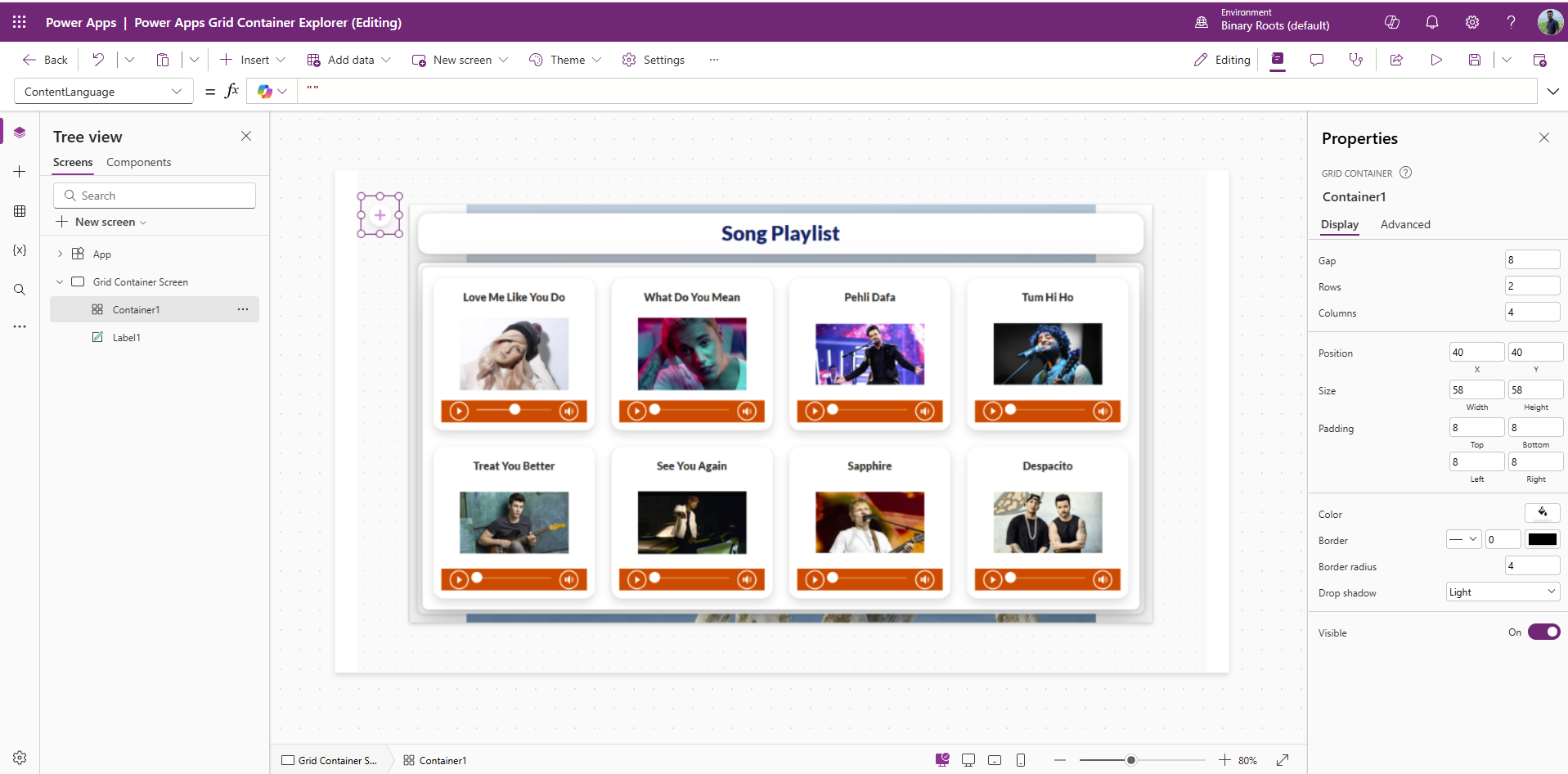Open the Insert dropdown menu
This screenshot has height=774, width=1568.
pos(253,60)
